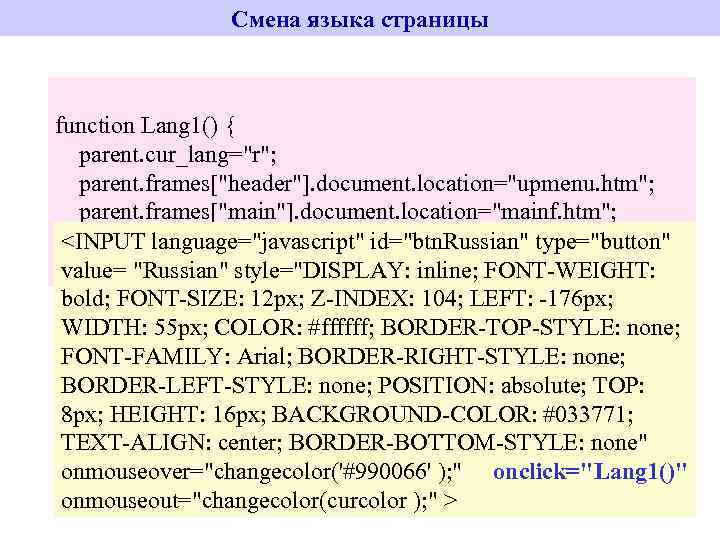Click the line starting "<INPUT language="
This screenshot has width=720, height=540.
pyautogui.click(x=366, y=242)
